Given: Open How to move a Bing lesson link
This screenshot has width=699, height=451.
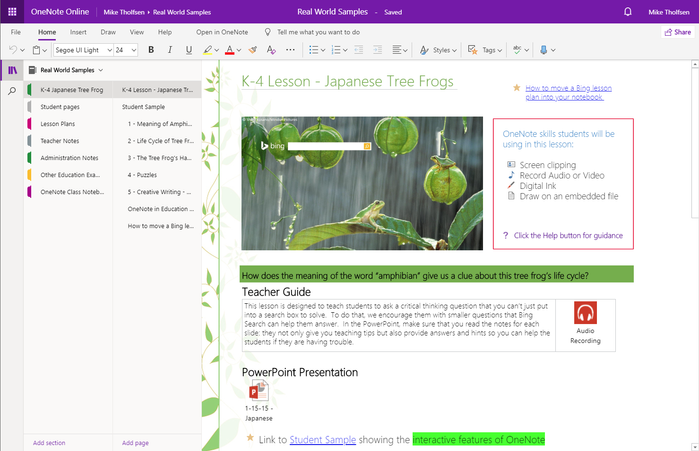Looking at the screenshot, I should click(x=568, y=93).
